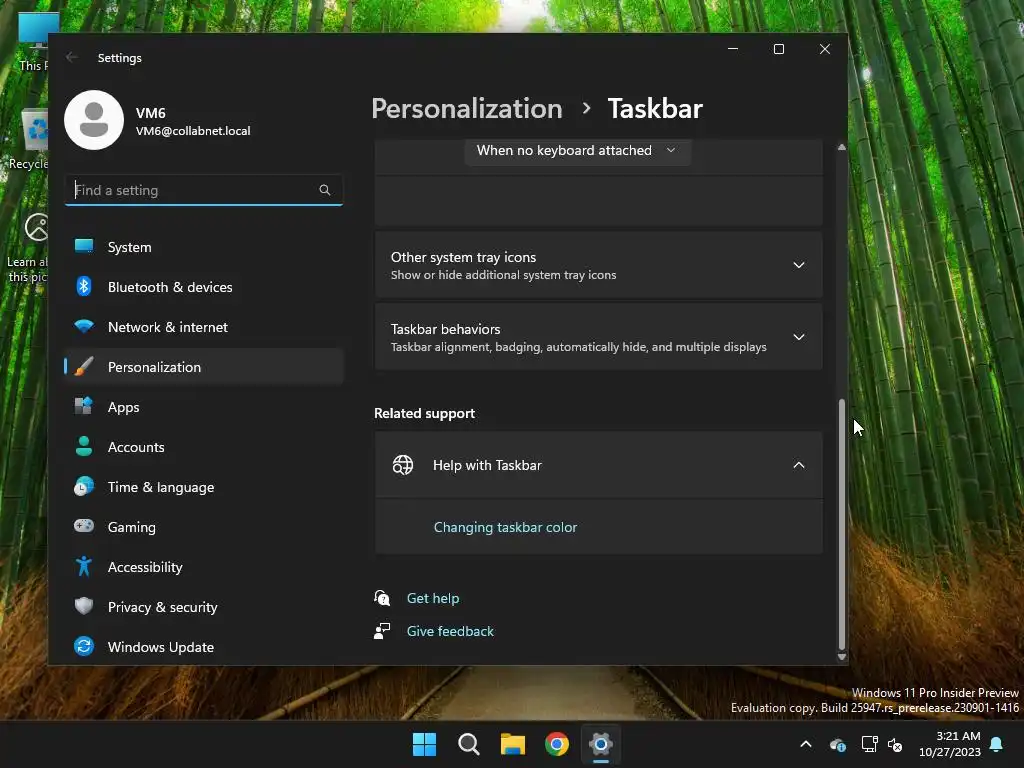
Task: Open the Windows Start button on taskbar
Action: pyautogui.click(x=424, y=744)
